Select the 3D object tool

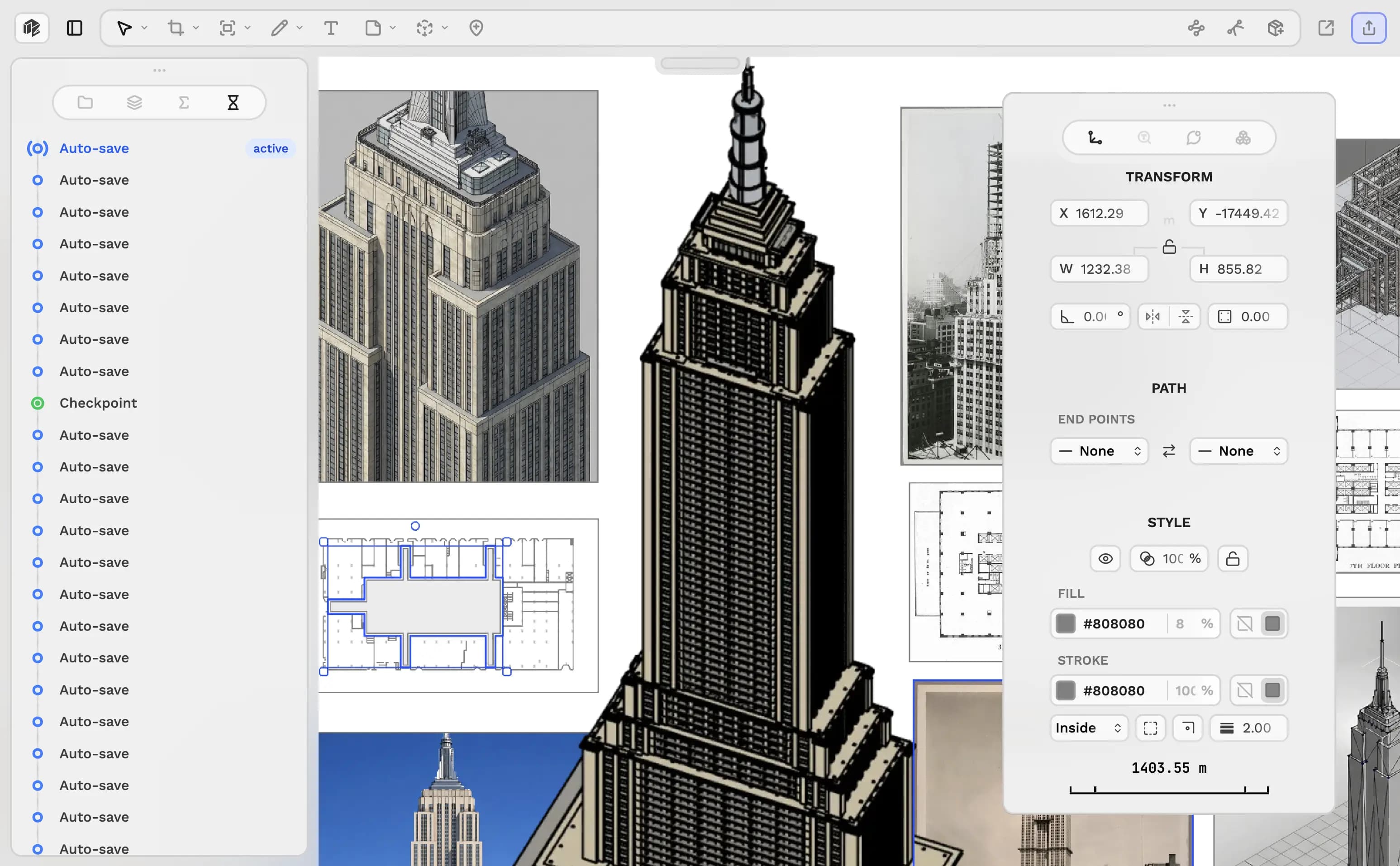(424, 28)
